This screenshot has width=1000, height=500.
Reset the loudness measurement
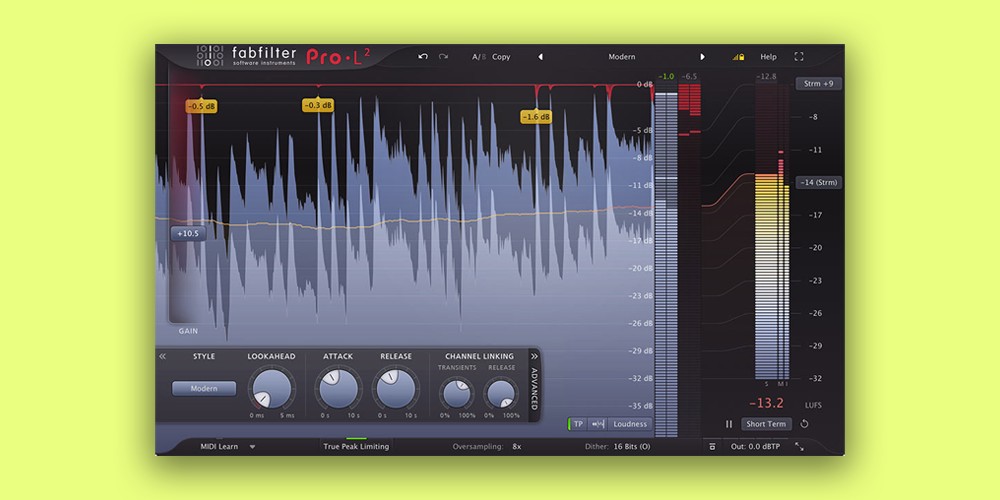tap(805, 424)
